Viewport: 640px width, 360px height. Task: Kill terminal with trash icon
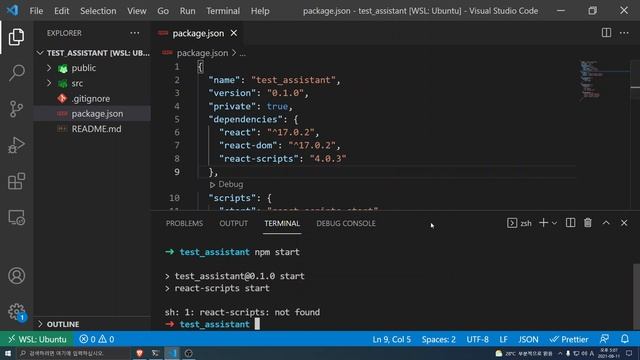pos(588,223)
